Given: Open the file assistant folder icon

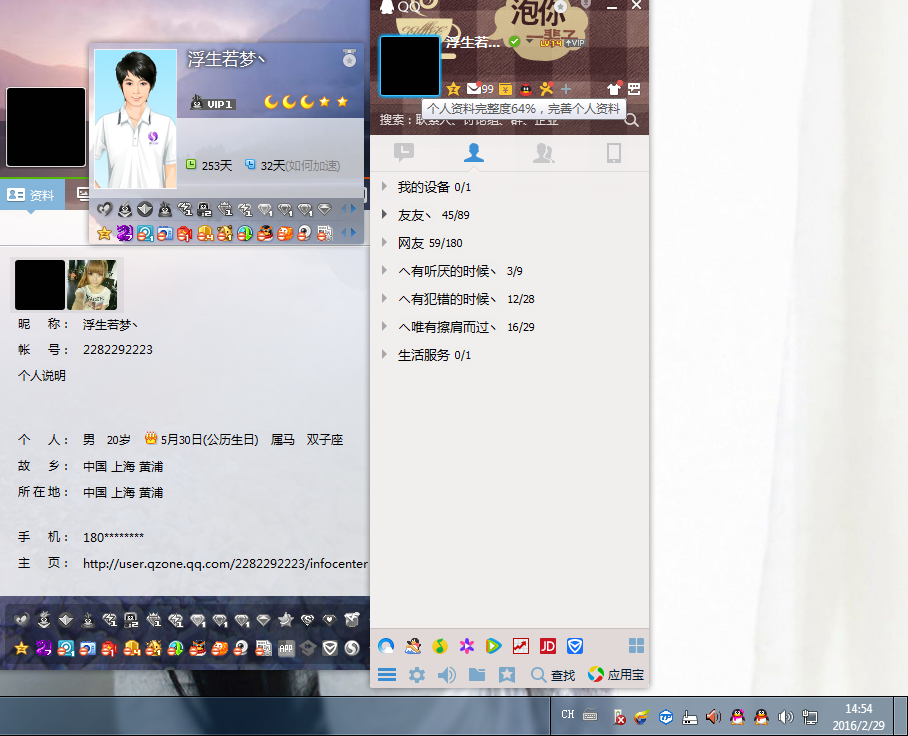Looking at the screenshot, I should point(477,675).
